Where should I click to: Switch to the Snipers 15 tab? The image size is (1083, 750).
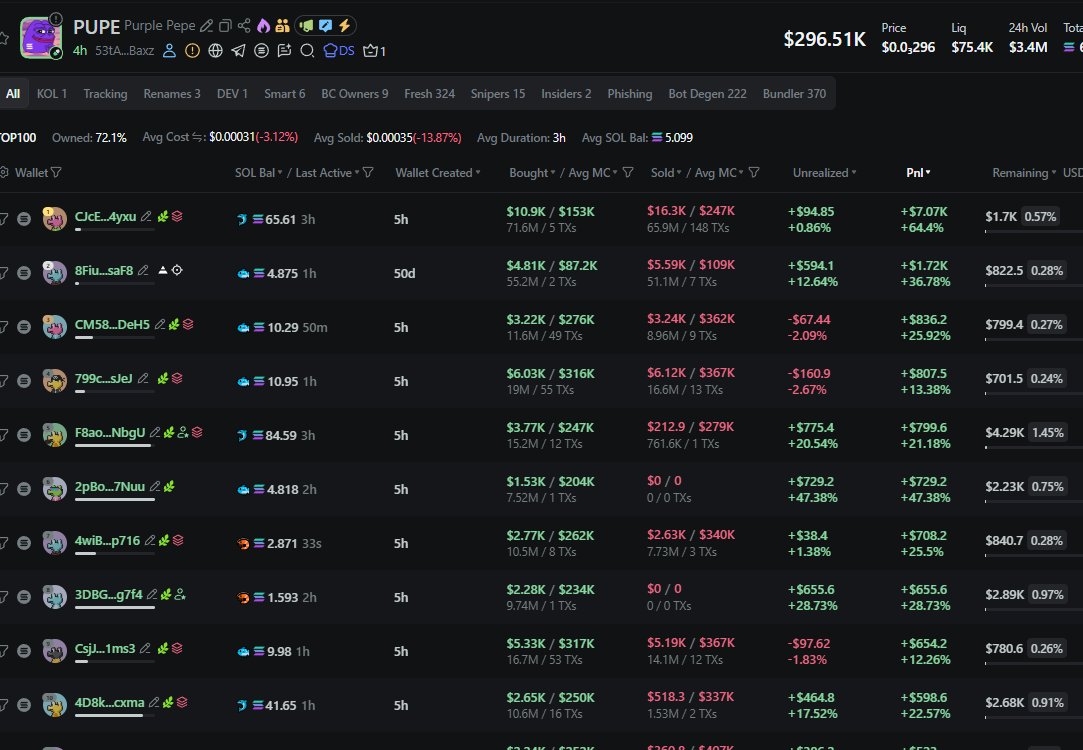coord(497,94)
